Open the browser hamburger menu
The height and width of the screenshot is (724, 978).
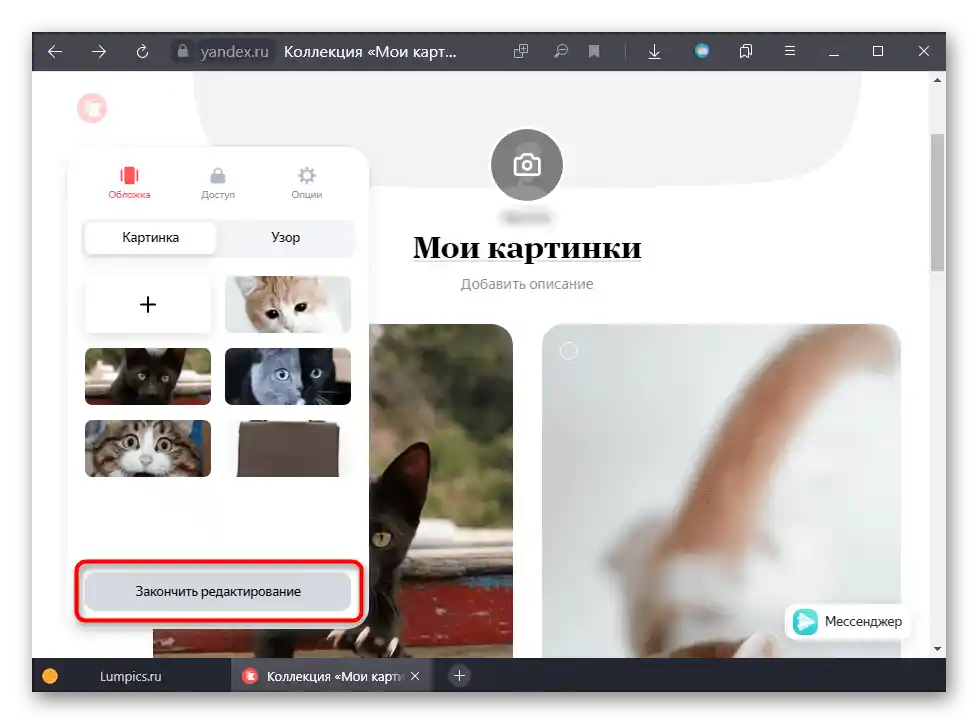point(790,51)
